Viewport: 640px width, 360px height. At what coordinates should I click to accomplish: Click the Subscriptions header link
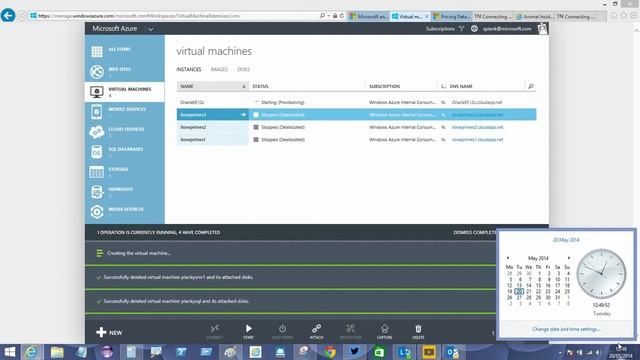pos(440,29)
